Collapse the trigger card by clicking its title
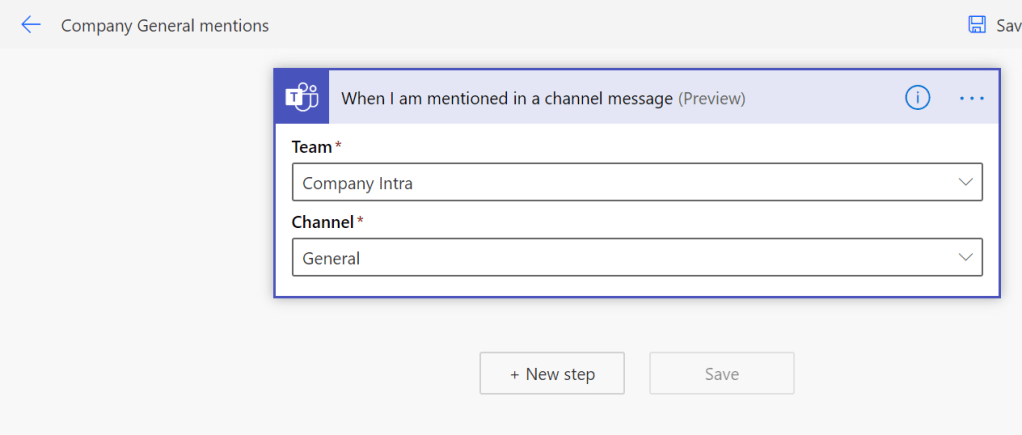Viewport: 1022px width, 435px height. click(506, 98)
